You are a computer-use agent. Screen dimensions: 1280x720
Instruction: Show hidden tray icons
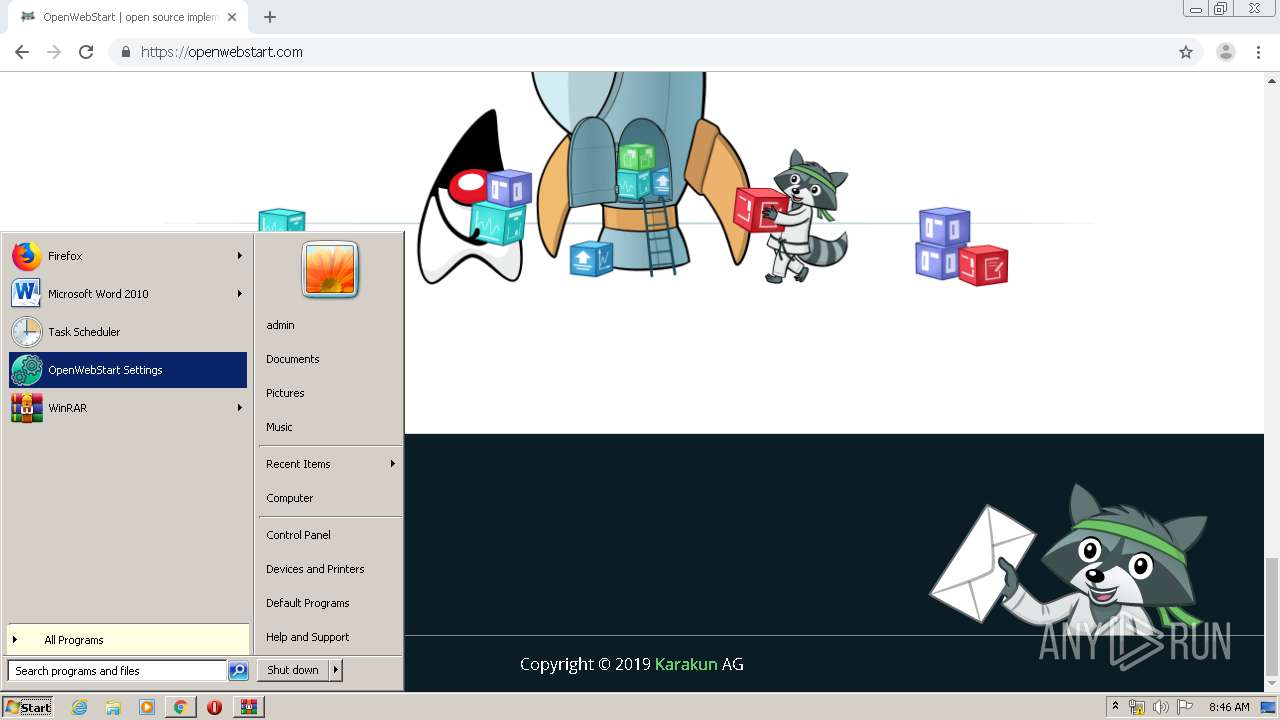1115,707
